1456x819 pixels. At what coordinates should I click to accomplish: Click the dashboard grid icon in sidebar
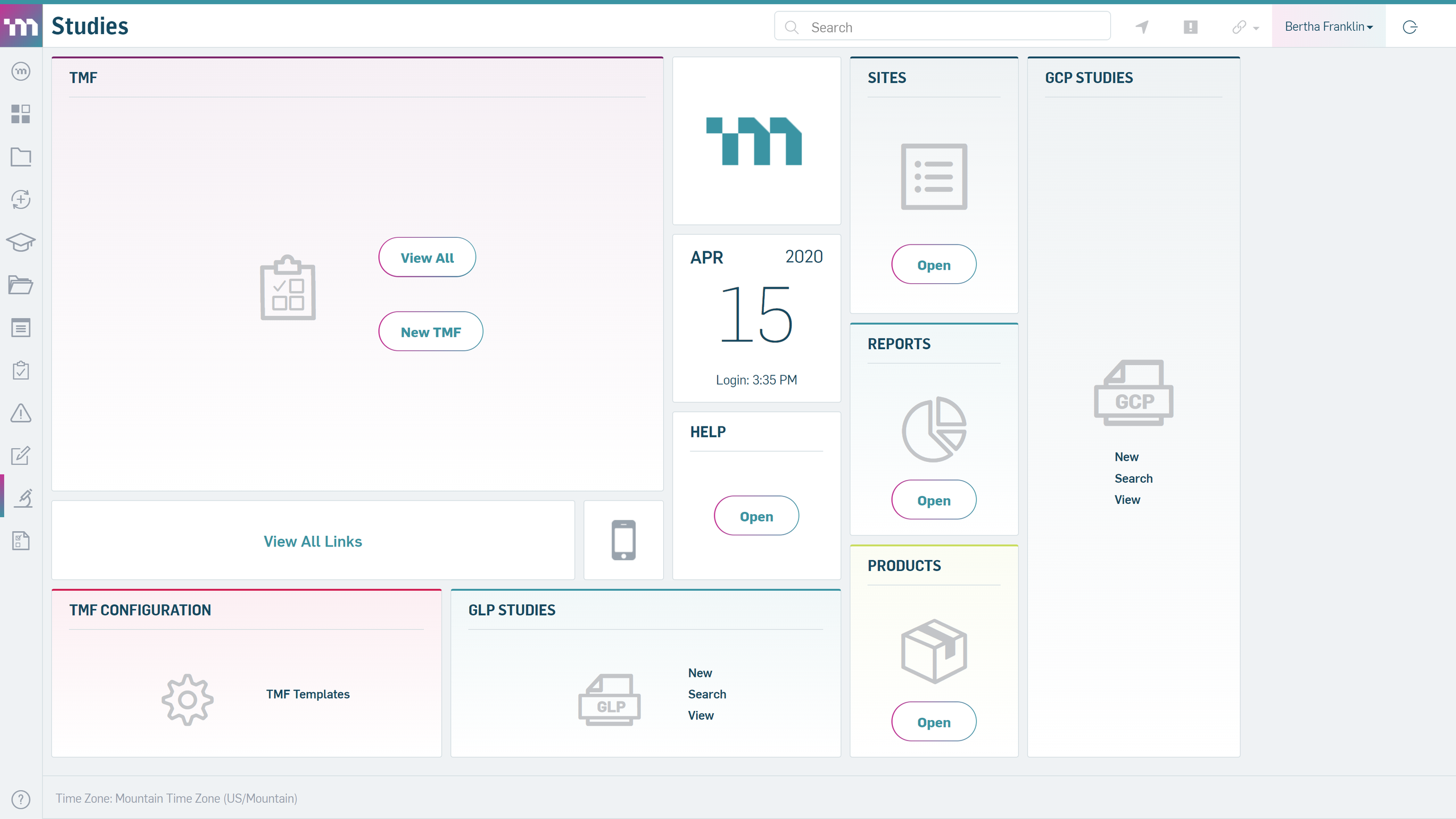(20, 114)
